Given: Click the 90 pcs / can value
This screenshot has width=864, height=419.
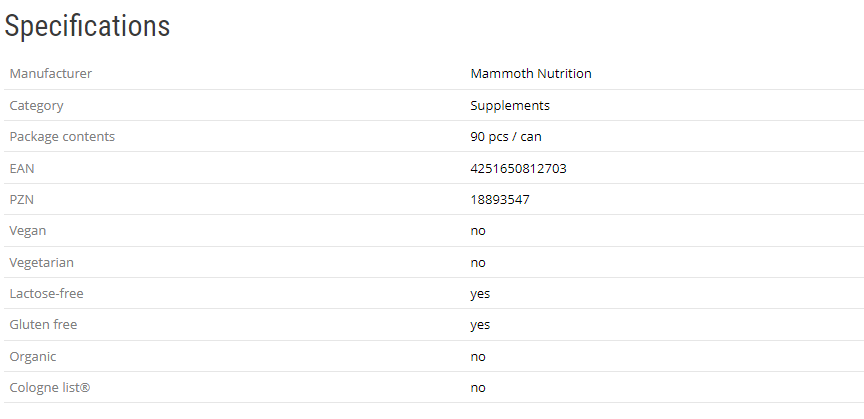Looking at the screenshot, I should pyautogui.click(x=506, y=137).
